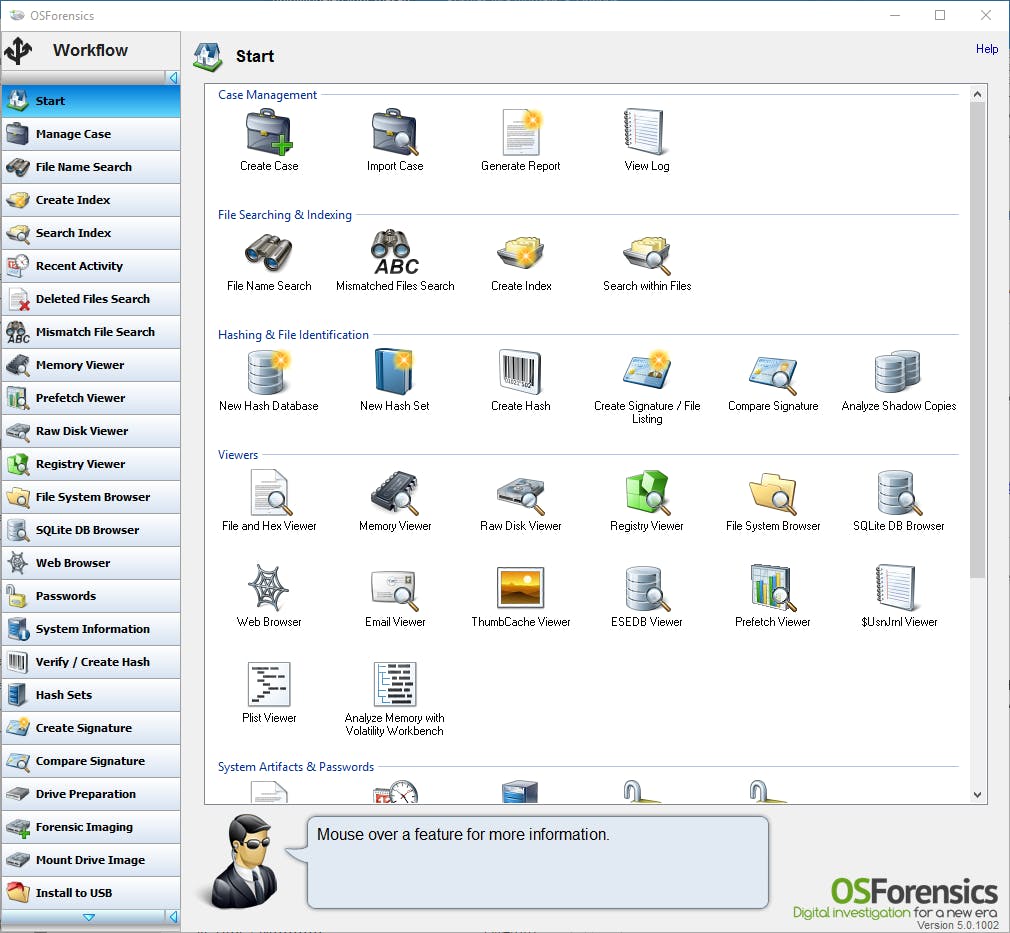The width and height of the screenshot is (1010, 933).
Task: Open Create Signature / File Listing icon
Action: [647, 370]
